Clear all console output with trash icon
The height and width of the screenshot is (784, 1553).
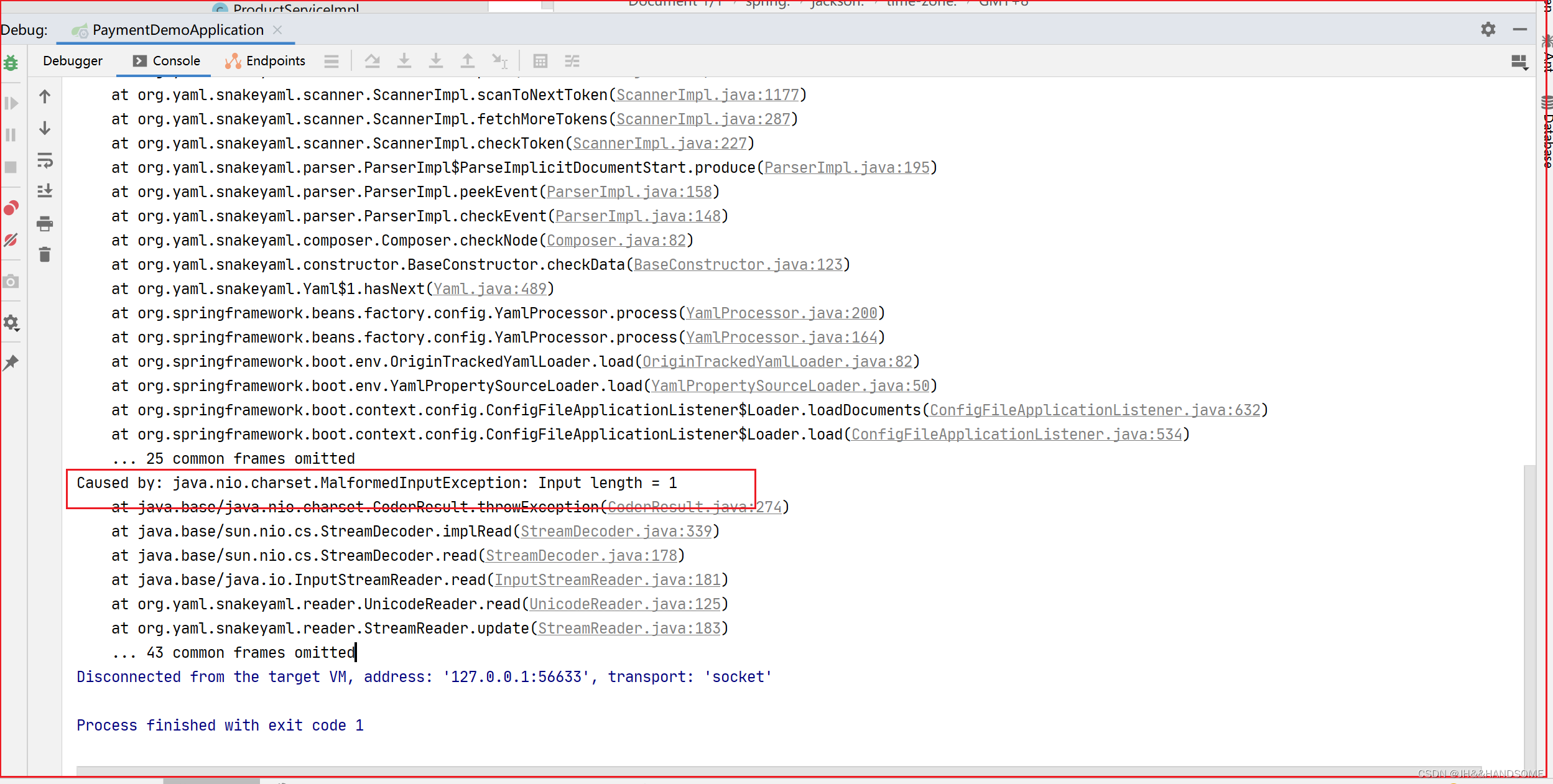tap(45, 254)
